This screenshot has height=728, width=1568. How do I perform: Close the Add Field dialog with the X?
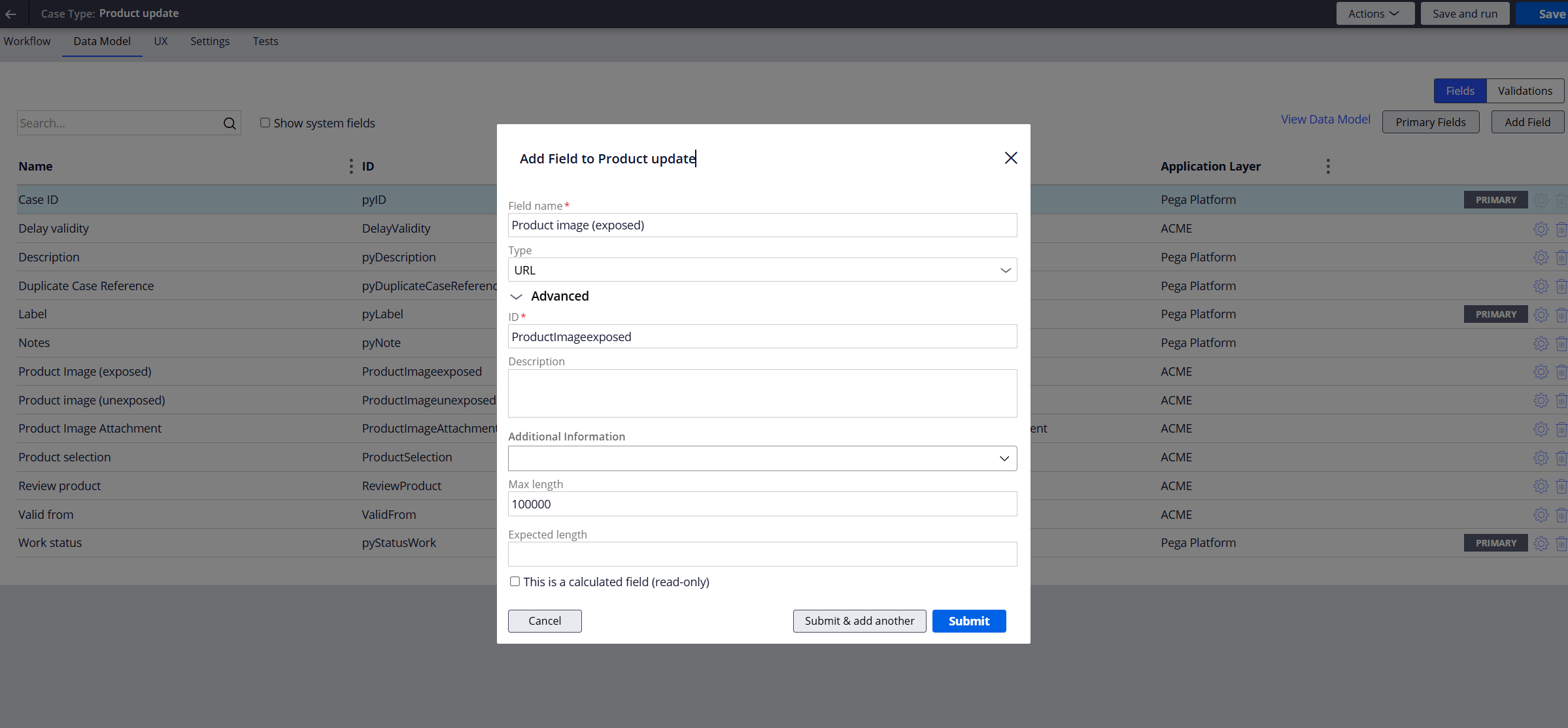[x=1011, y=157]
